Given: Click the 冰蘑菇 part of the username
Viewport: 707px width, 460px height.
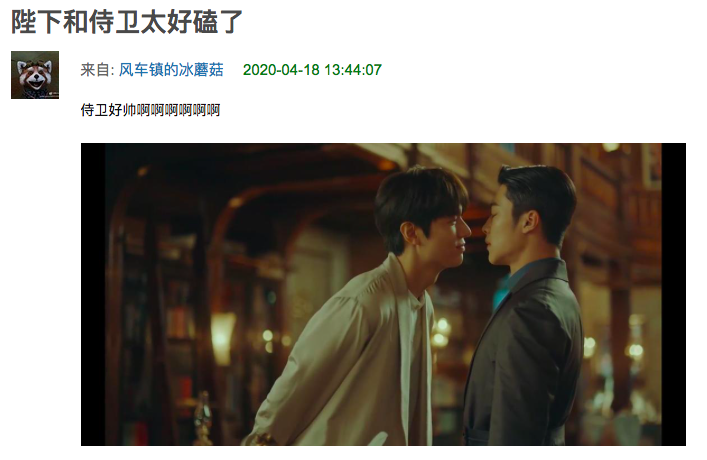Looking at the screenshot, I should click(x=201, y=70).
